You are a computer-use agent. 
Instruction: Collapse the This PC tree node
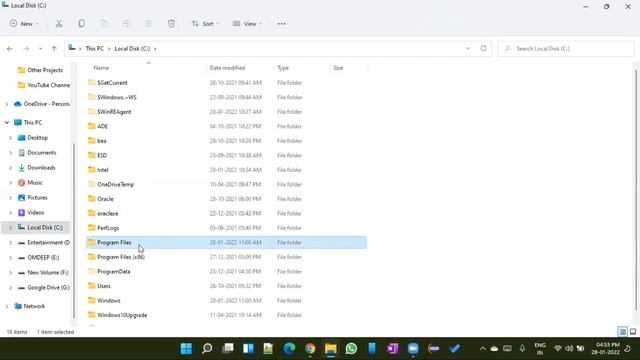(7, 122)
